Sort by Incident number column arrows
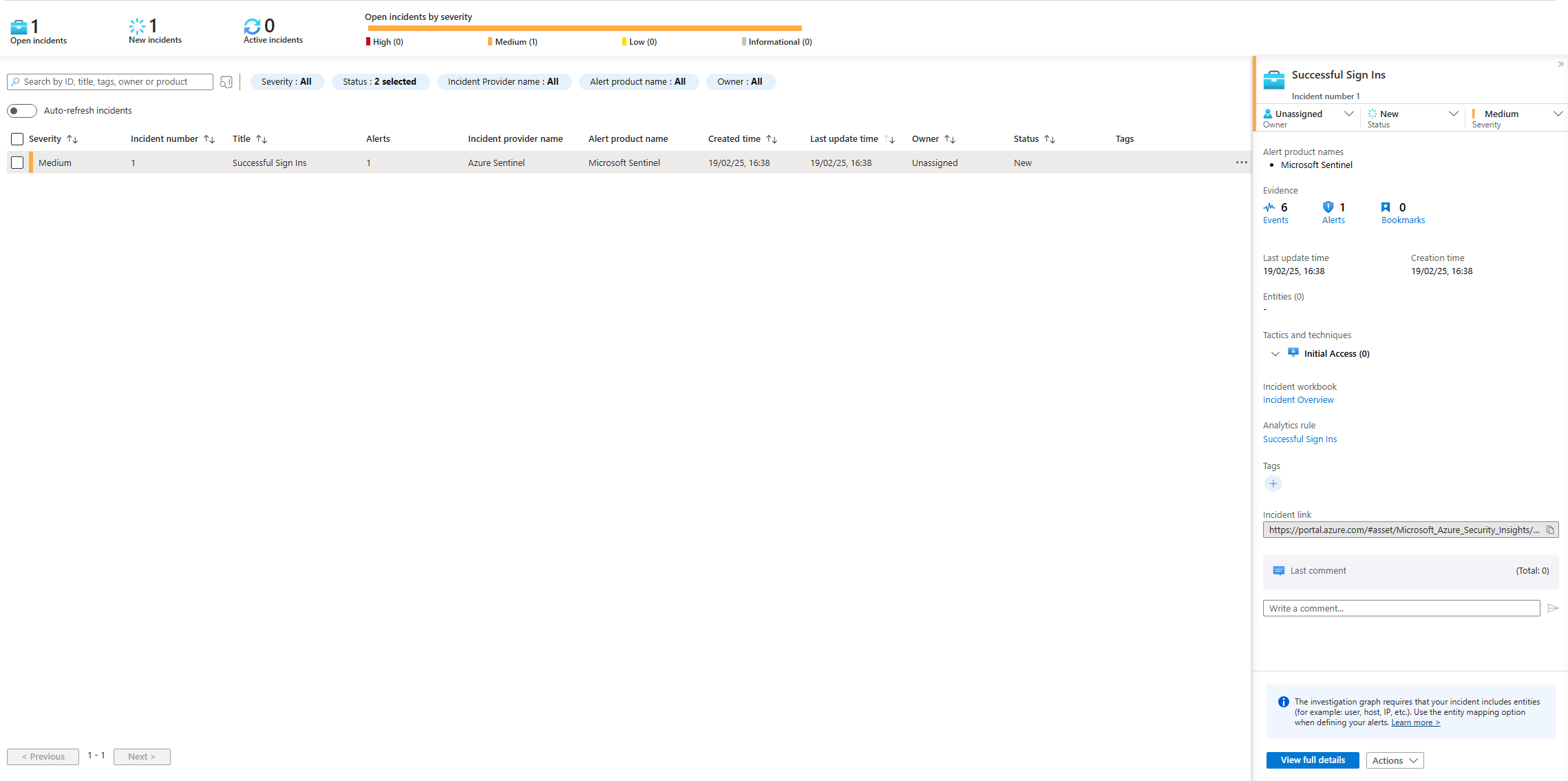This screenshot has width=1568, height=781. click(x=209, y=139)
